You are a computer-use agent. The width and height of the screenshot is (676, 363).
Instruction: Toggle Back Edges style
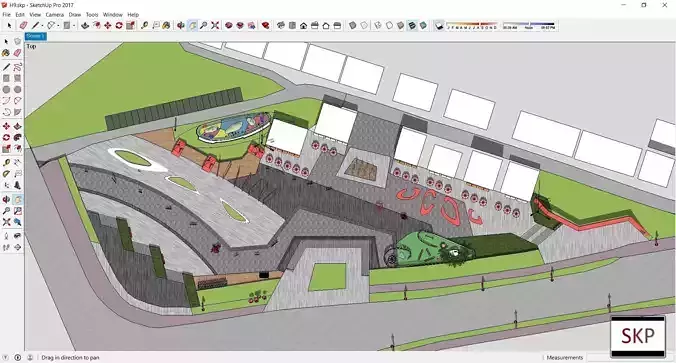coord(364,25)
